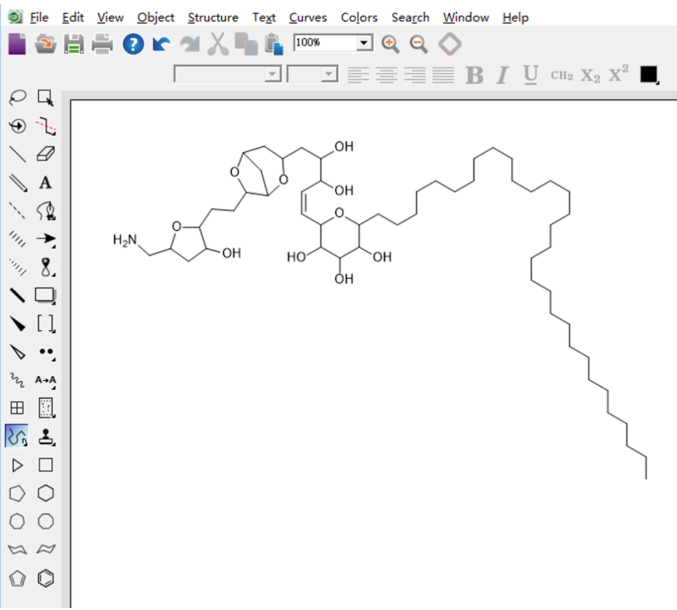Select the Cyclopentane ring tool
The width and height of the screenshot is (677, 610).
[17, 493]
